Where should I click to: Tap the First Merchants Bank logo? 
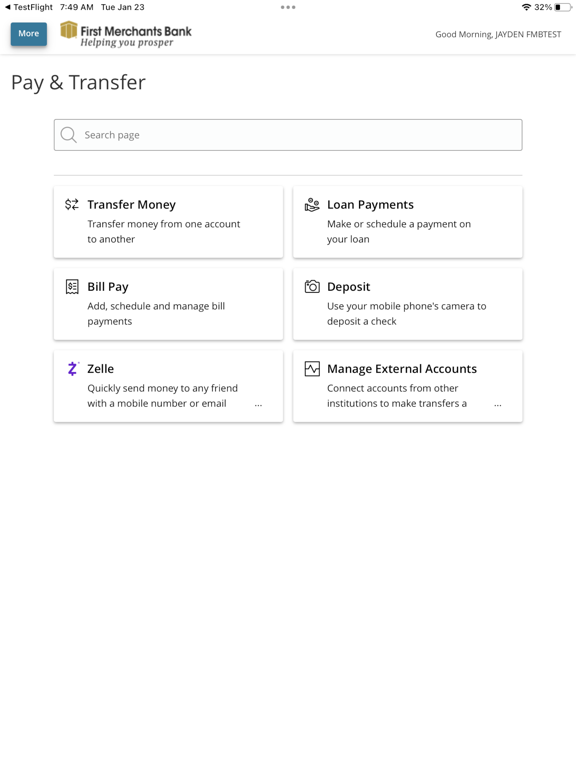click(x=126, y=34)
